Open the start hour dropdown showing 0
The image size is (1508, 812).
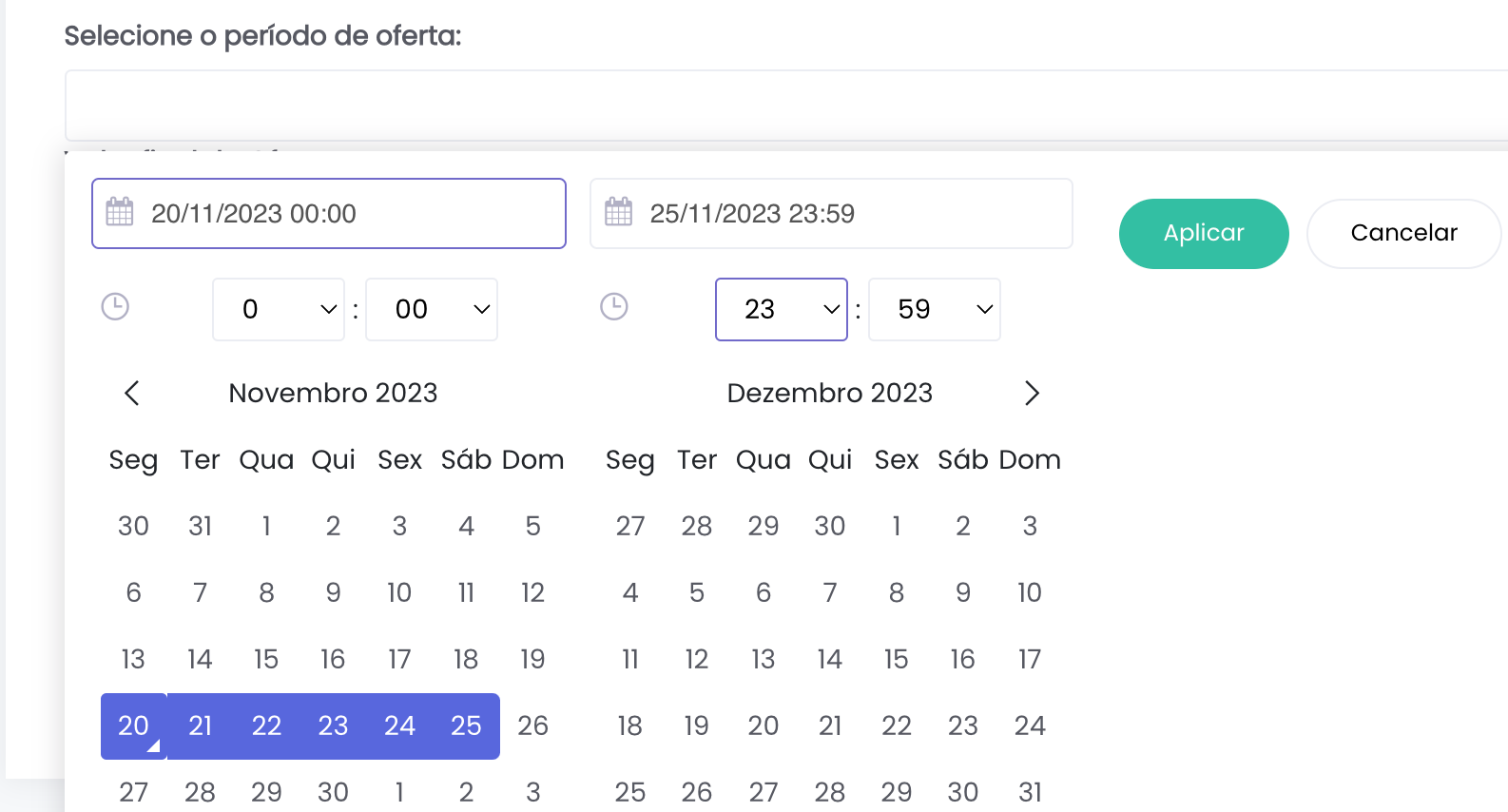[278, 309]
